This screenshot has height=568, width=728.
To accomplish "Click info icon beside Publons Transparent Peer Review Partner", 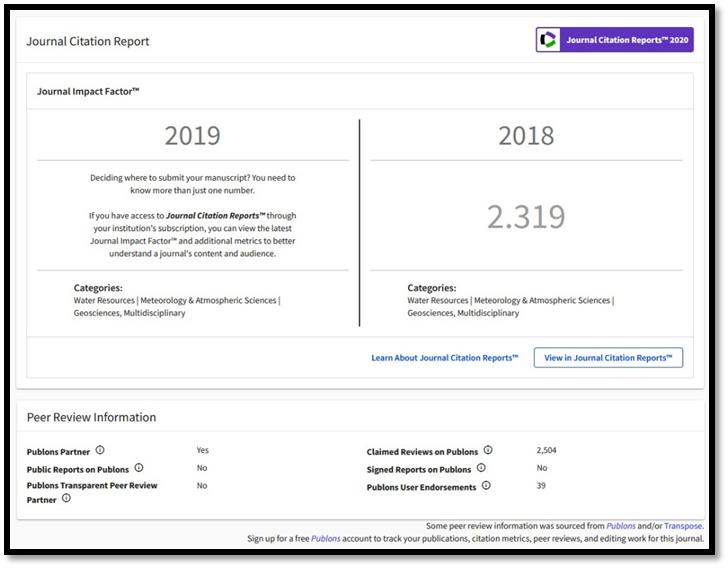I will pos(66,498).
